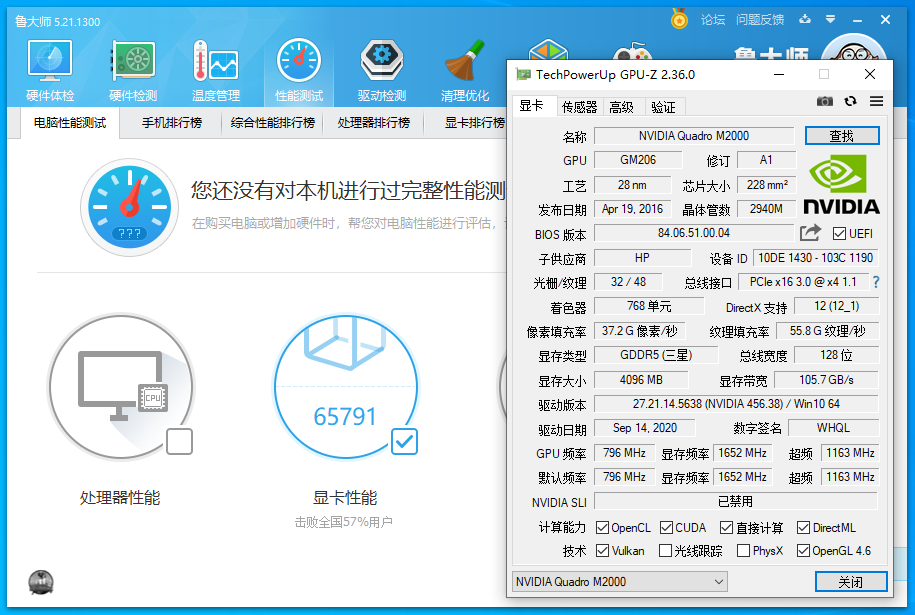Click the download tray icon in Ludashi title bar

point(805,19)
